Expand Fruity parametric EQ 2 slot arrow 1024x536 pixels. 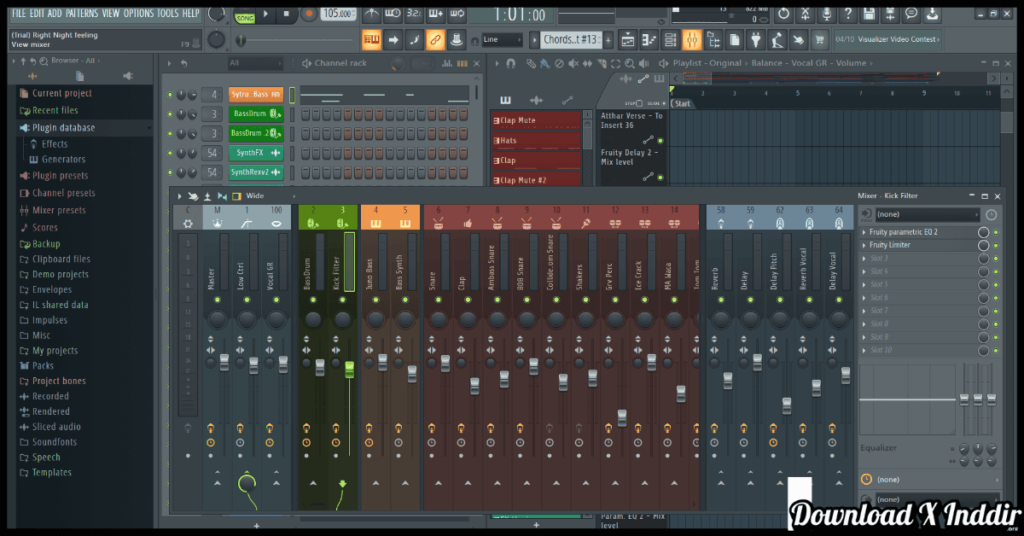(864, 232)
